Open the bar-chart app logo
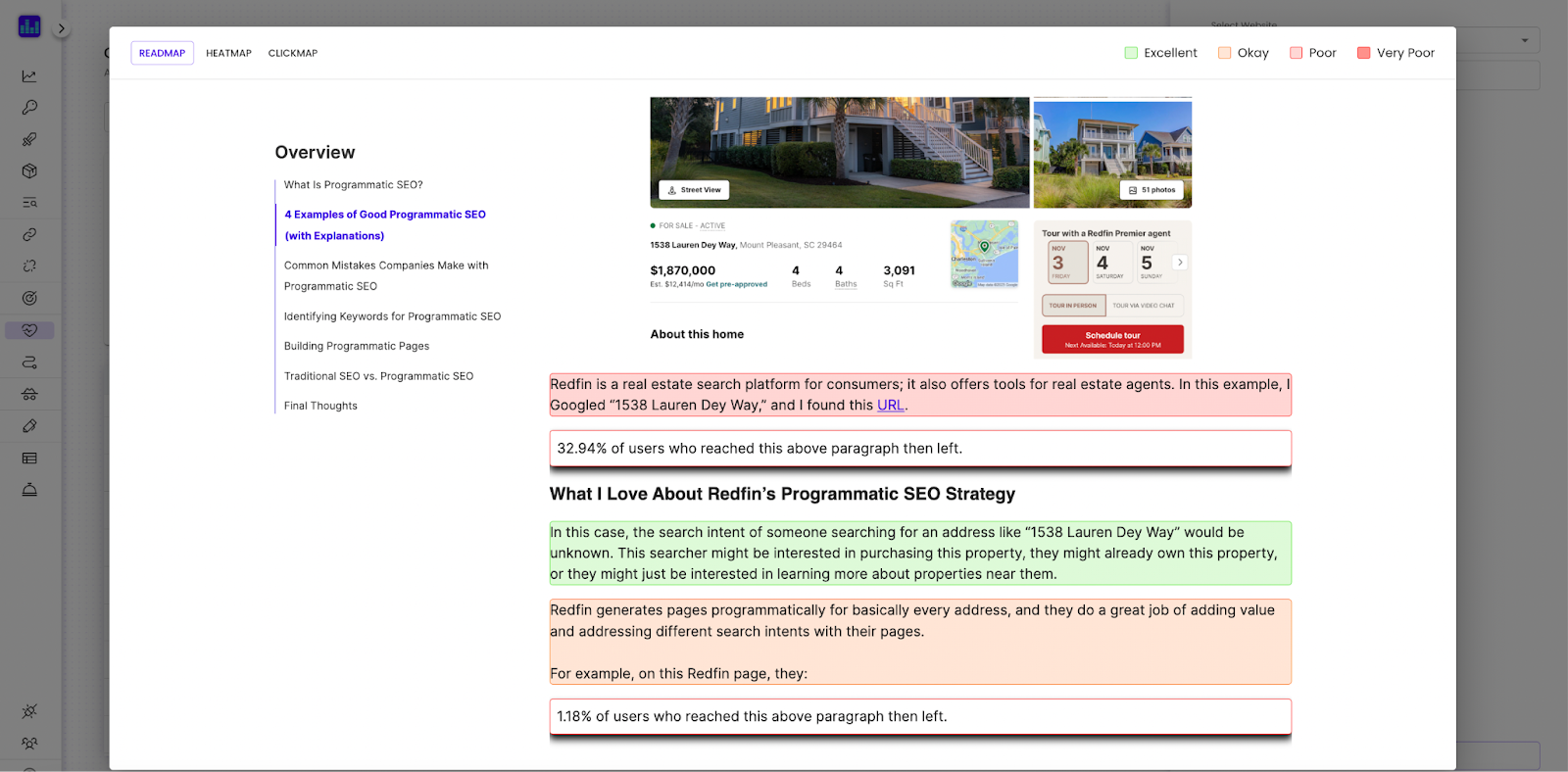Screen dimensions: 1568x772 coord(29,26)
